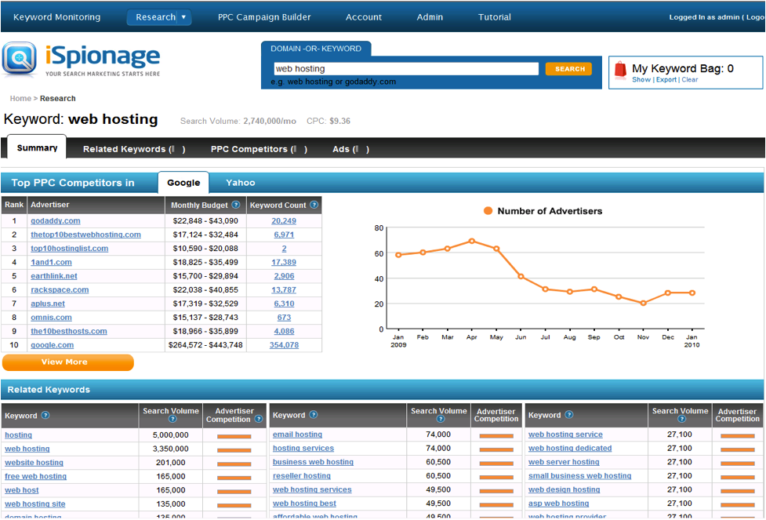Open the 'small business web hosting' keyword
This screenshot has height=520, width=766.
579,476
